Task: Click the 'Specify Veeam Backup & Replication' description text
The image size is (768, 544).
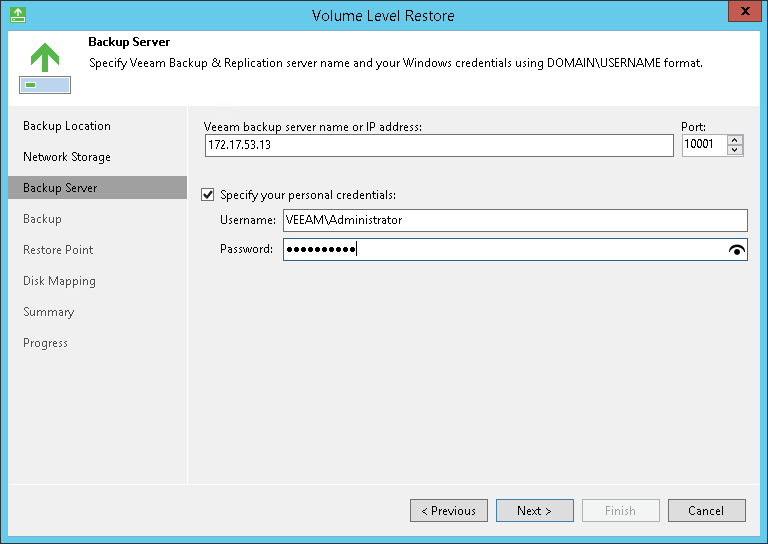Action: [x=396, y=63]
